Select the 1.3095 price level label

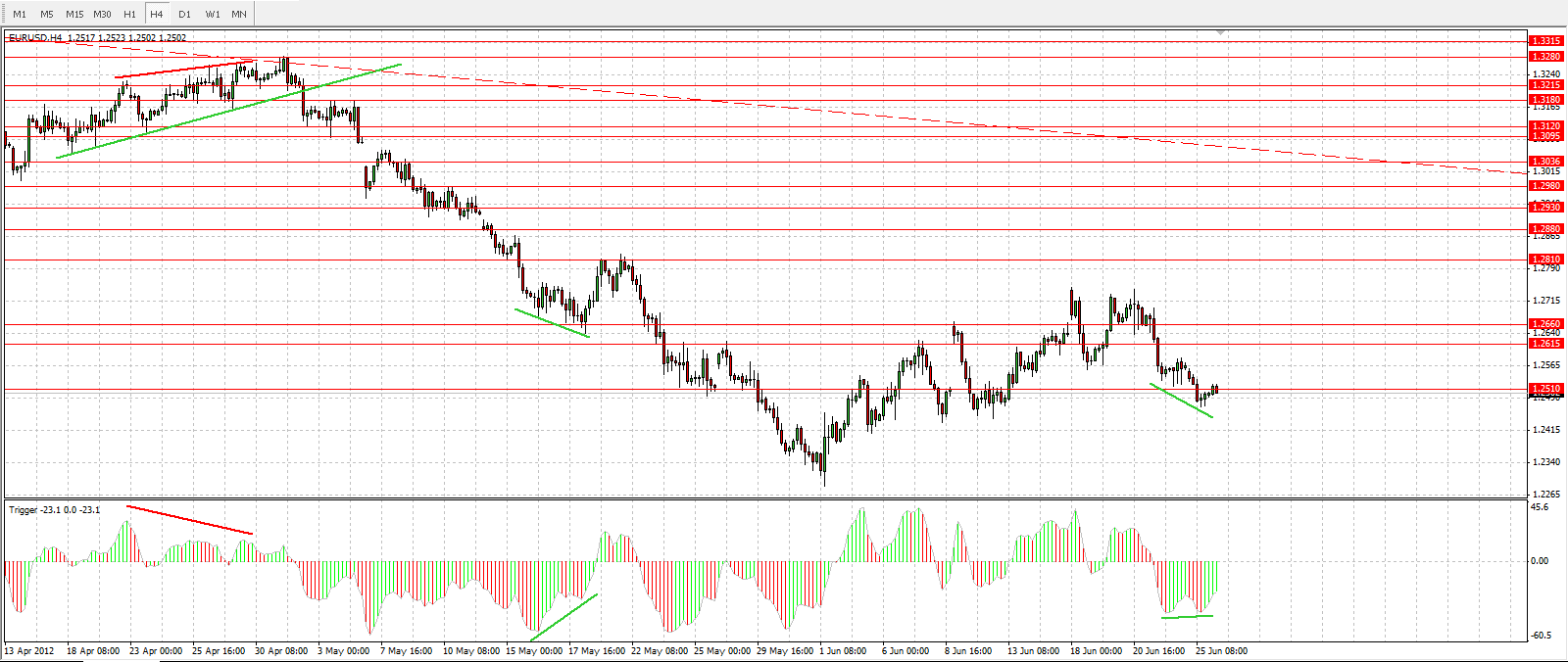point(1546,136)
